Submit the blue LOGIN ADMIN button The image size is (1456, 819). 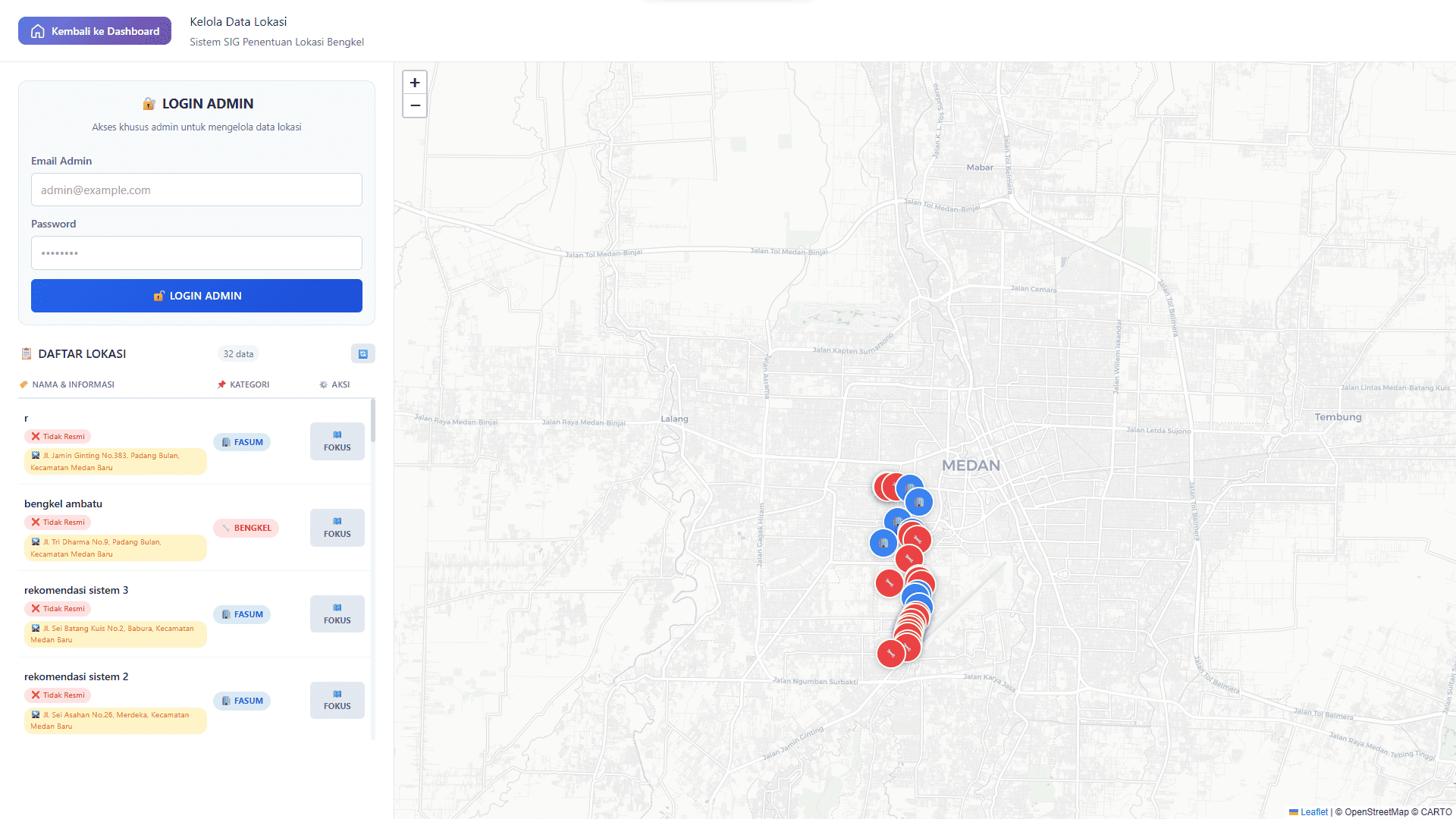[x=196, y=296]
